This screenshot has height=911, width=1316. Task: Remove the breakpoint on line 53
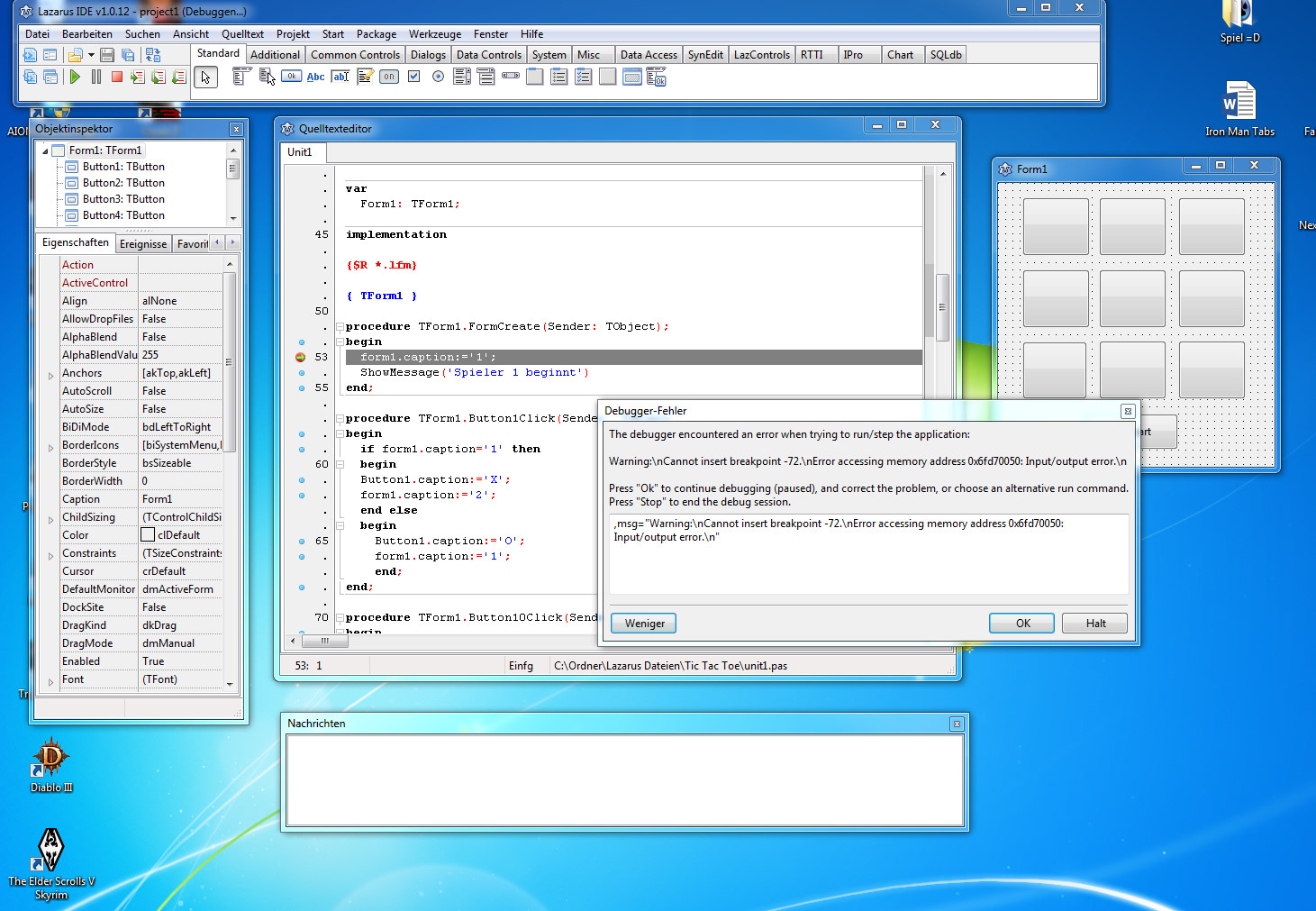pyautogui.click(x=301, y=358)
